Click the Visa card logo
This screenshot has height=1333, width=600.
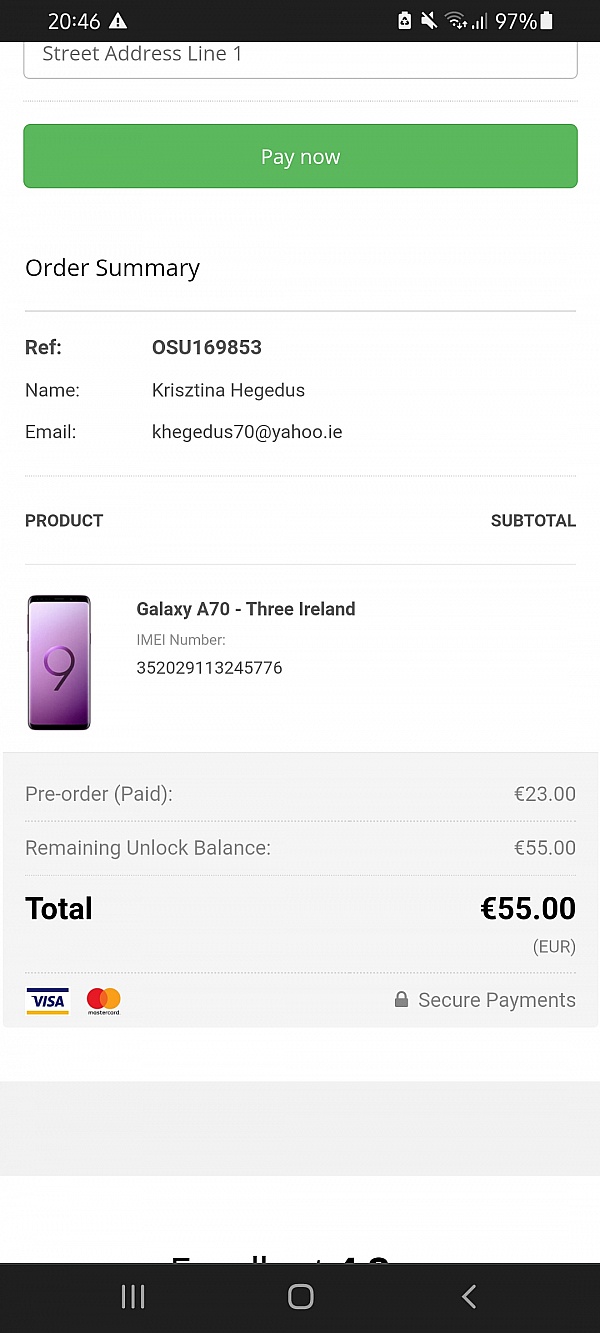click(47, 1000)
